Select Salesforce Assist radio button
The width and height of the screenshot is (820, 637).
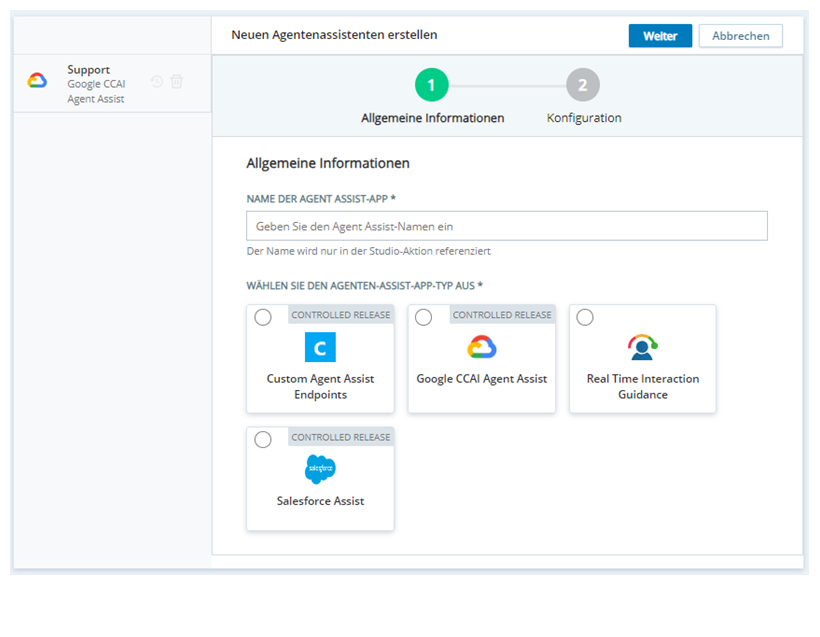tap(263, 439)
